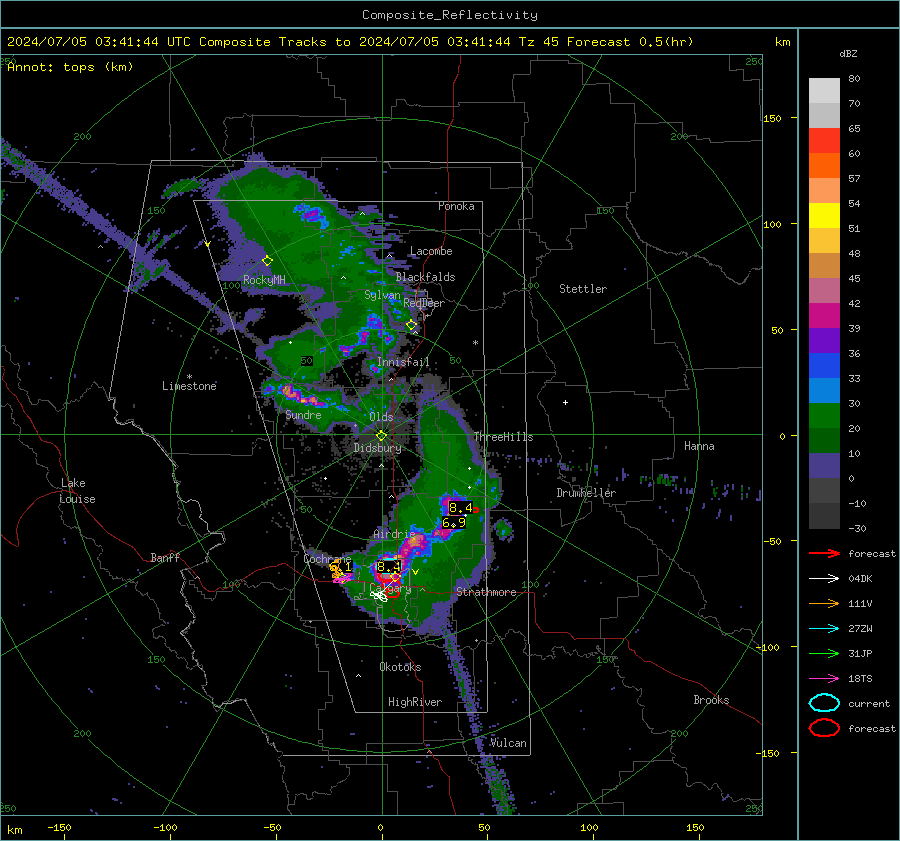
Task: Click the UTC Composite Tracks header line
Action: [x=350, y=42]
